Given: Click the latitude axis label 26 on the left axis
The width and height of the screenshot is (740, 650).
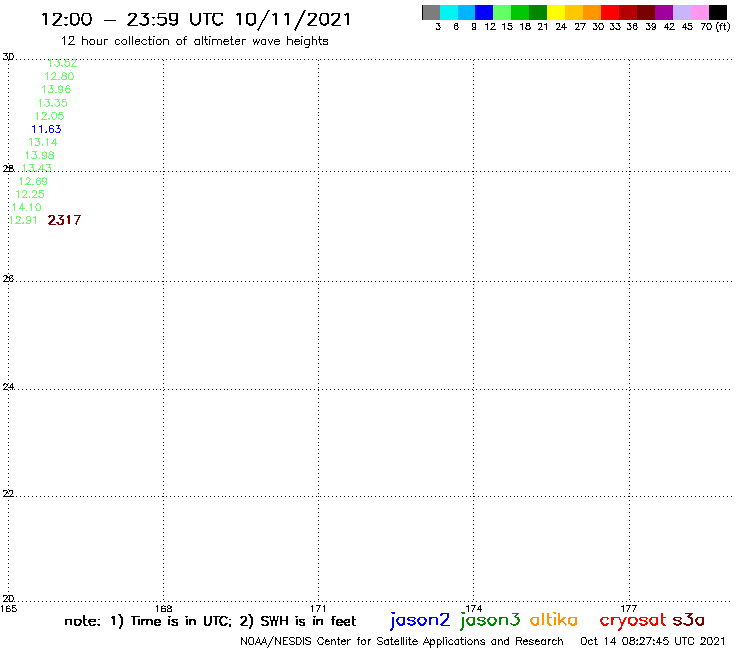Looking at the screenshot, I should (8, 279).
